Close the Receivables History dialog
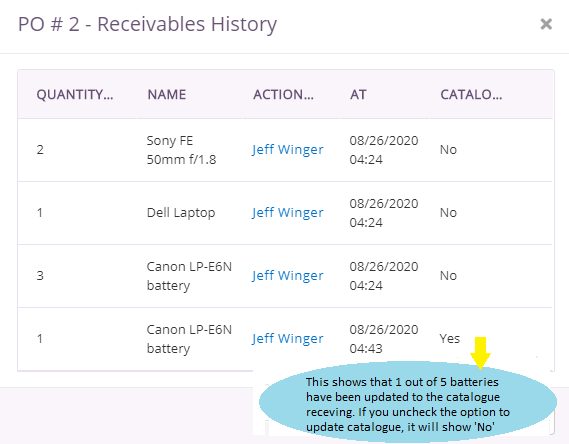This screenshot has height=444, width=569. click(x=546, y=24)
